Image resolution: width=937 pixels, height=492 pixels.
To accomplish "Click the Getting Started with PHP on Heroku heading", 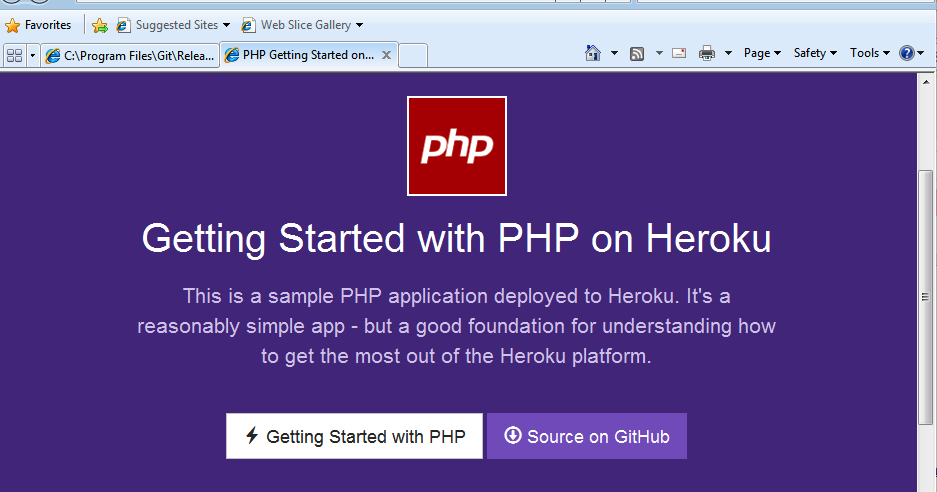I will [x=457, y=239].
